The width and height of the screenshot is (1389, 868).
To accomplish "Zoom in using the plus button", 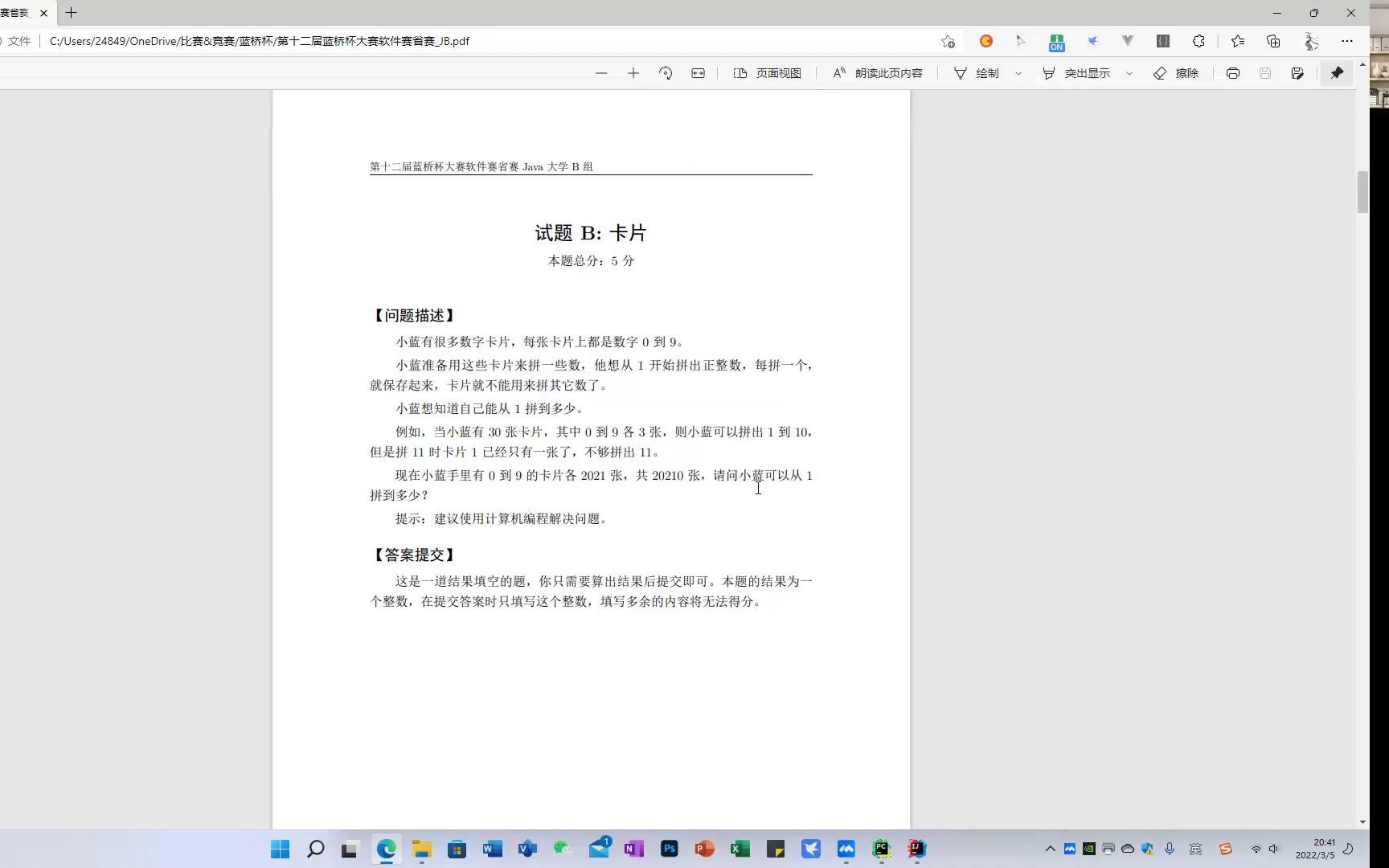I will 633,73.
